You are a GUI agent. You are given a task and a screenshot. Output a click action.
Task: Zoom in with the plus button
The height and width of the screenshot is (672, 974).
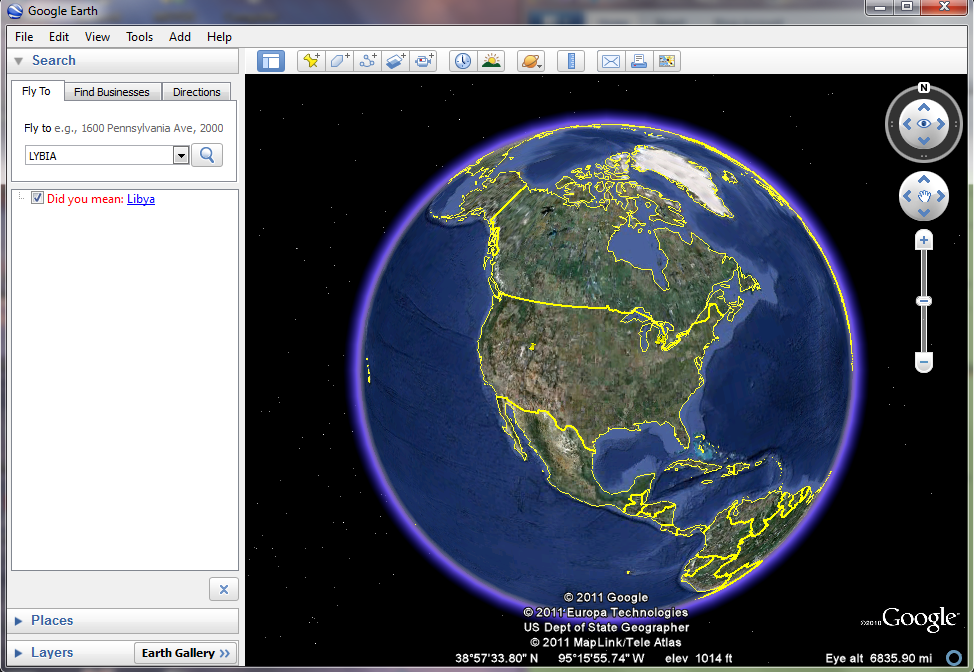(x=924, y=240)
